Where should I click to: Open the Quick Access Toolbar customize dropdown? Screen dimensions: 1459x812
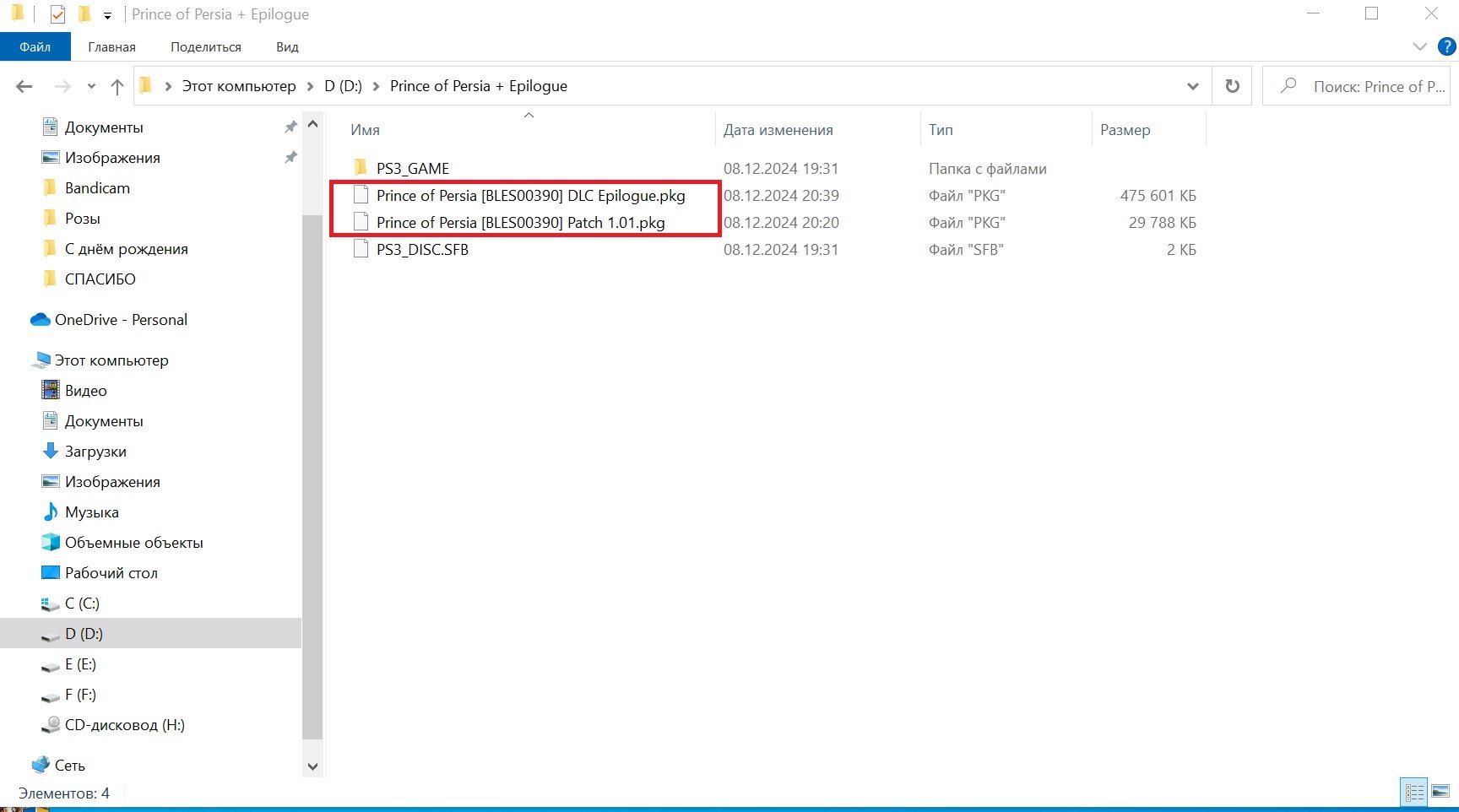pyautogui.click(x=107, y=15)
